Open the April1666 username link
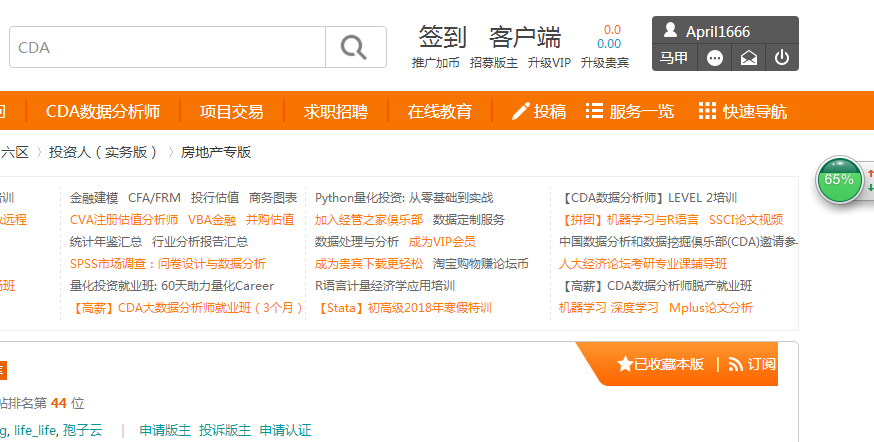 tap(718, 32)
